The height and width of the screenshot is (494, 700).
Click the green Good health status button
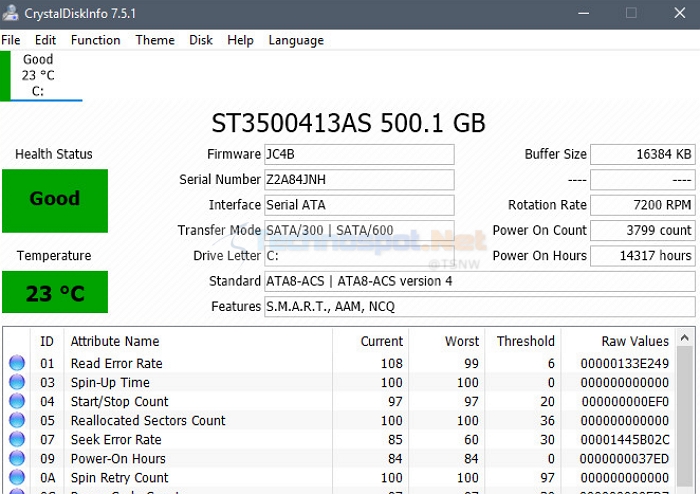pos(55,201)
